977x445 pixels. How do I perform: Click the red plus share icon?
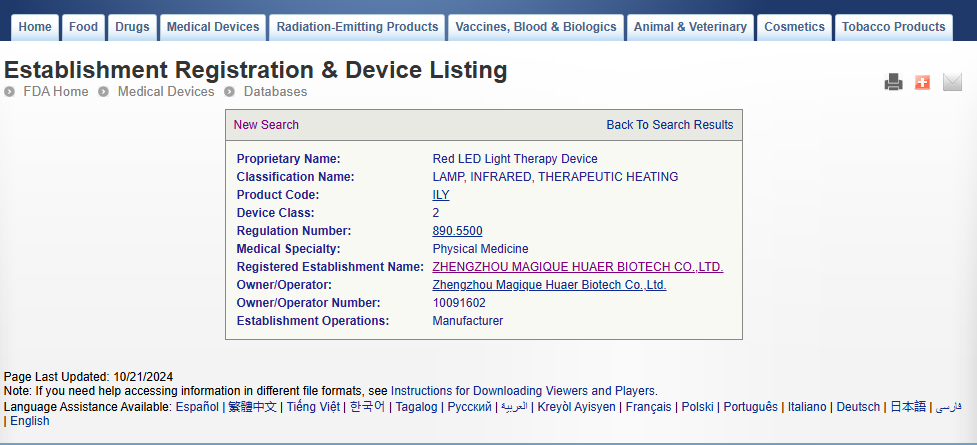click(x=922, y=83)
